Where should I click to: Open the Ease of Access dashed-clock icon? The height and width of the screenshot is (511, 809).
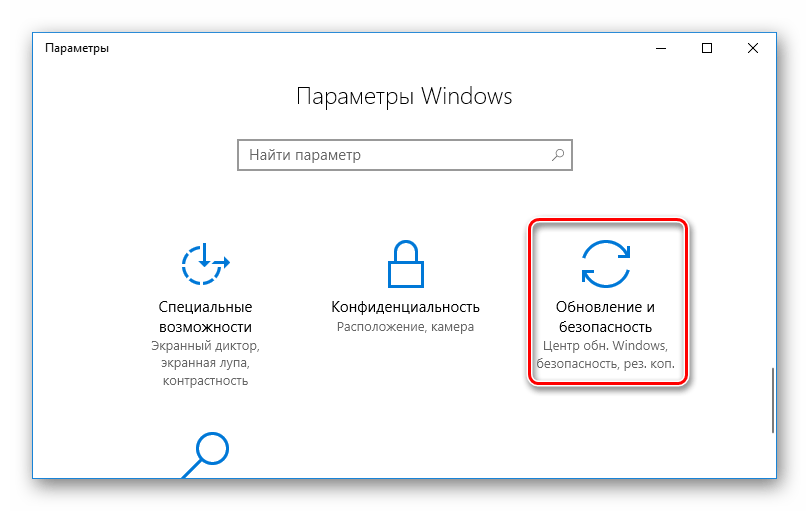pos(205,264)
